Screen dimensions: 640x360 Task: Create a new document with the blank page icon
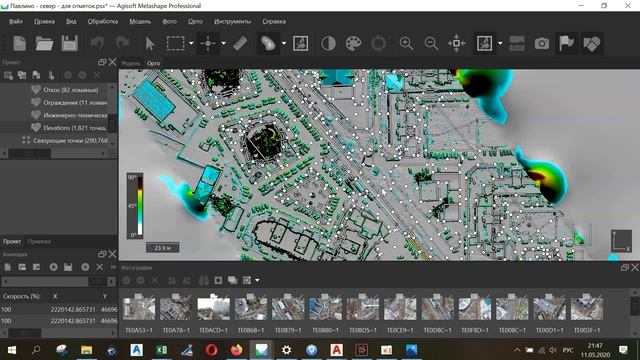tap(20, 43)
